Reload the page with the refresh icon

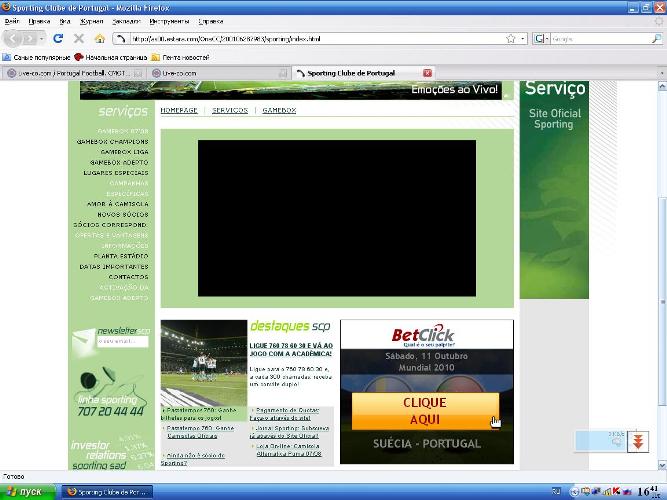pos(58,38)
